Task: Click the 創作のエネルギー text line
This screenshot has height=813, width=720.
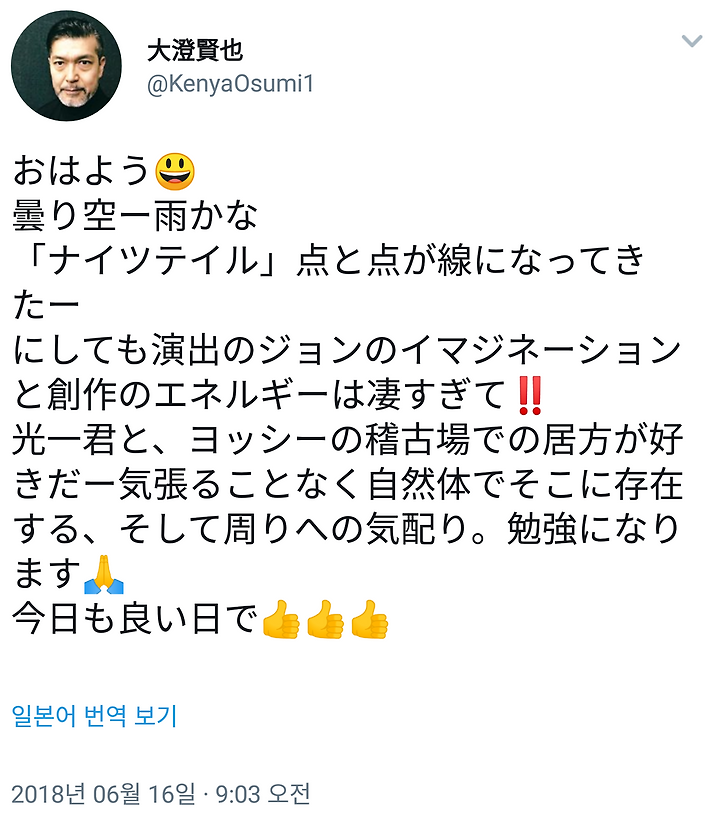Action: click(x=264, y=395)
